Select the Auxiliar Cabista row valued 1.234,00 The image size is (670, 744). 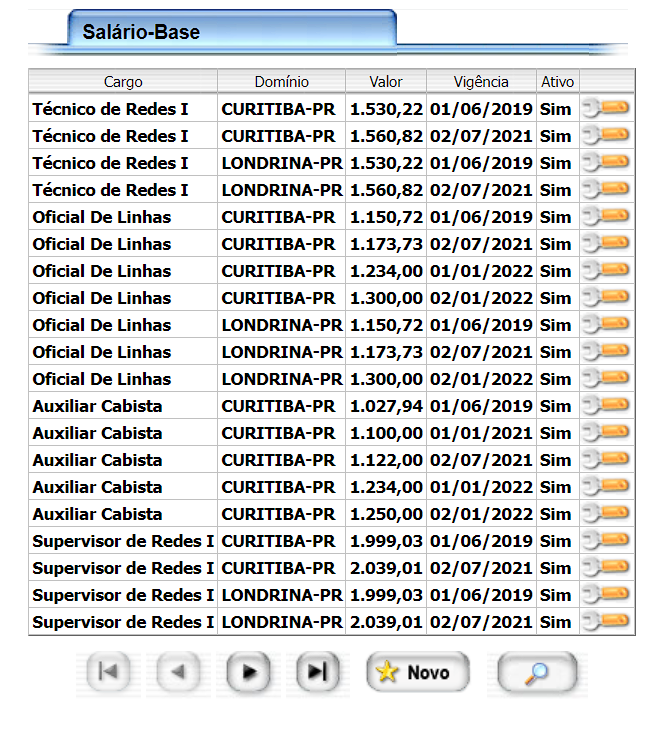pyautogui.click(x=97, y=487)
